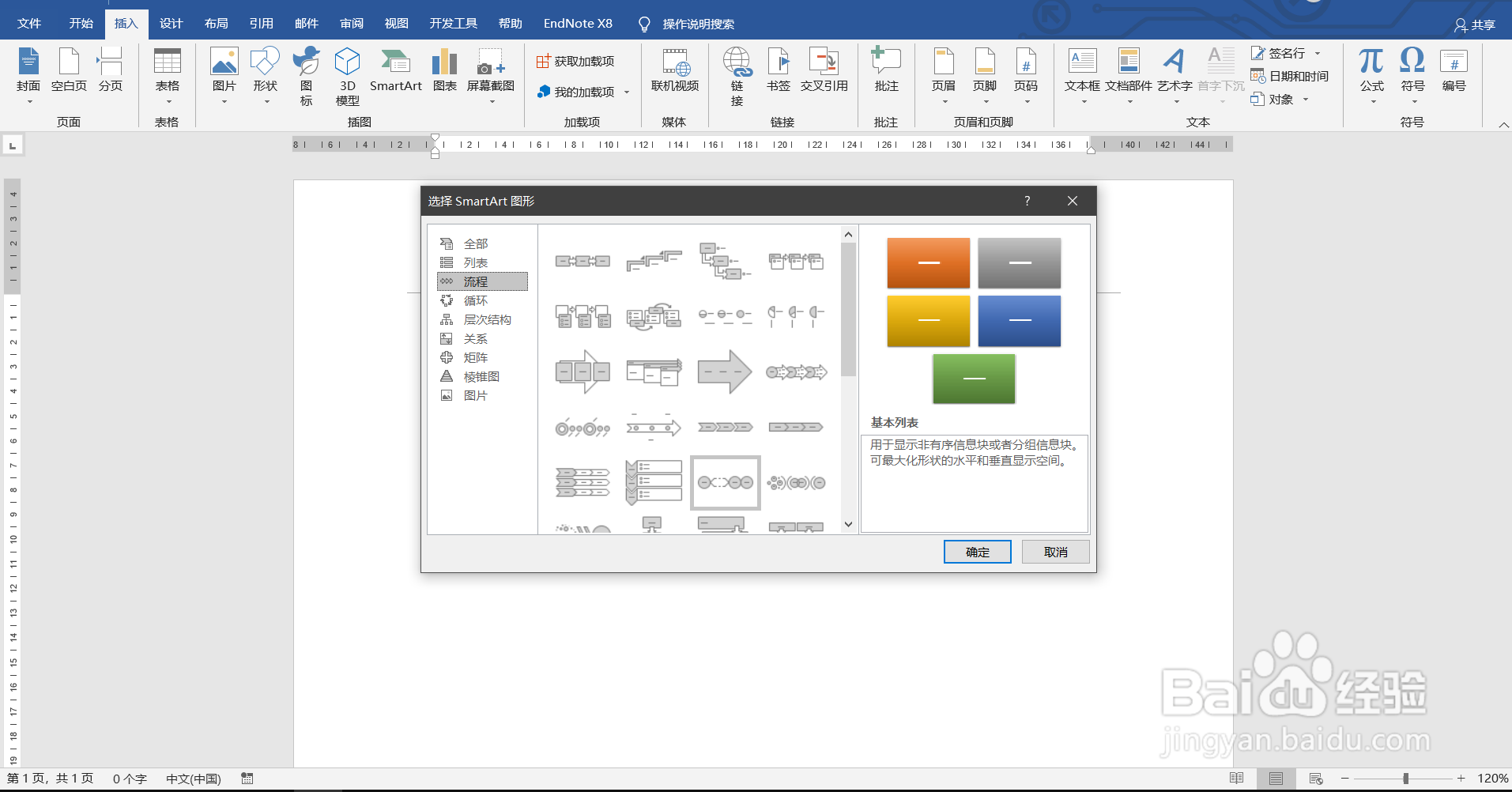The image size is (1512, 792).
Task: Open the pictures (图片) dropdown
Action: pos(224,76)
